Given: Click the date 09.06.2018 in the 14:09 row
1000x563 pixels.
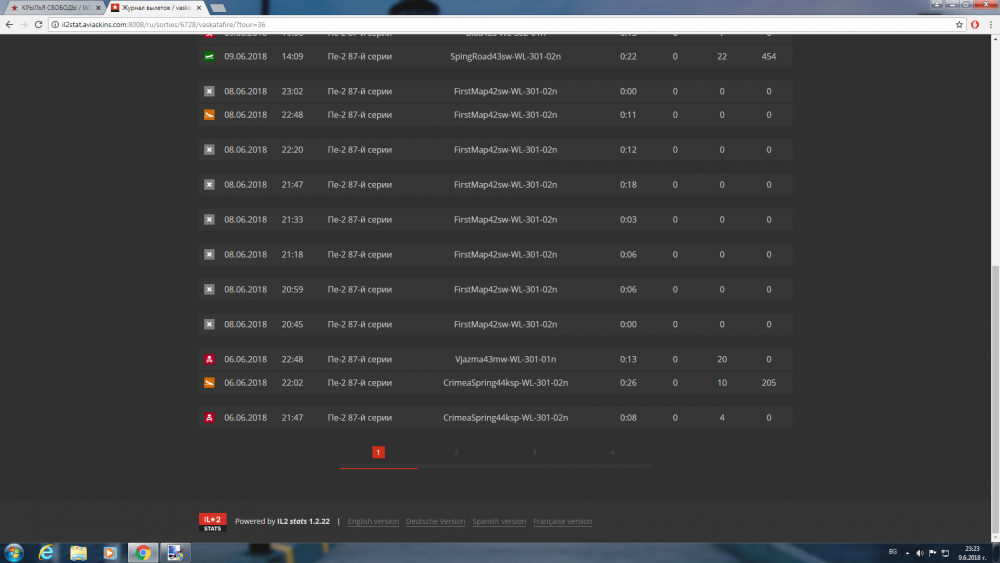Looking at the screenshot, I should pos(246,56).
